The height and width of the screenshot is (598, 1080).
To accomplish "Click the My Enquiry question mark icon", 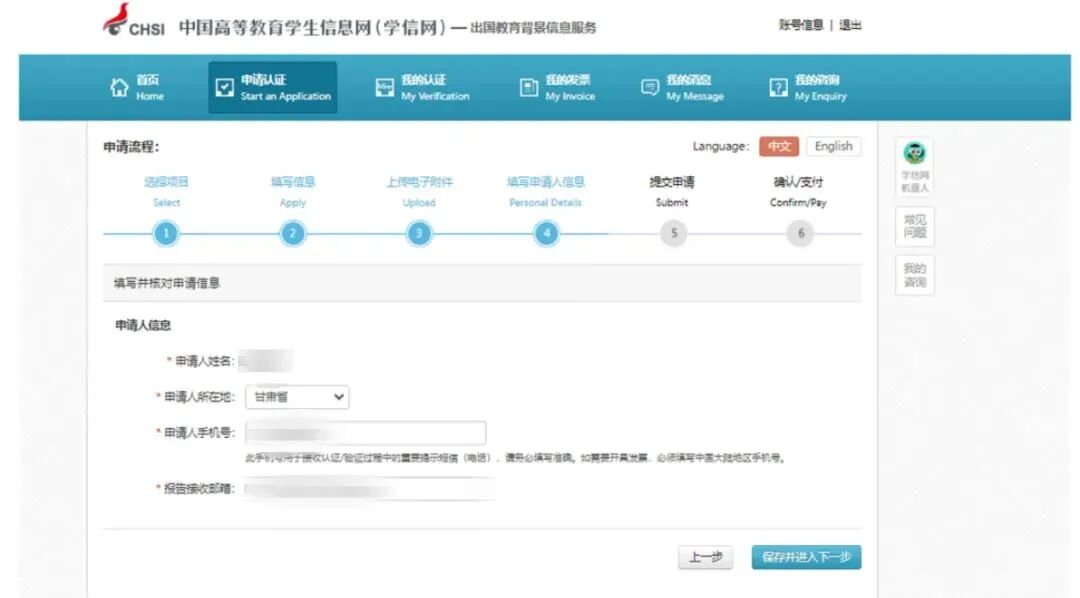I will [x=778, y=87].
